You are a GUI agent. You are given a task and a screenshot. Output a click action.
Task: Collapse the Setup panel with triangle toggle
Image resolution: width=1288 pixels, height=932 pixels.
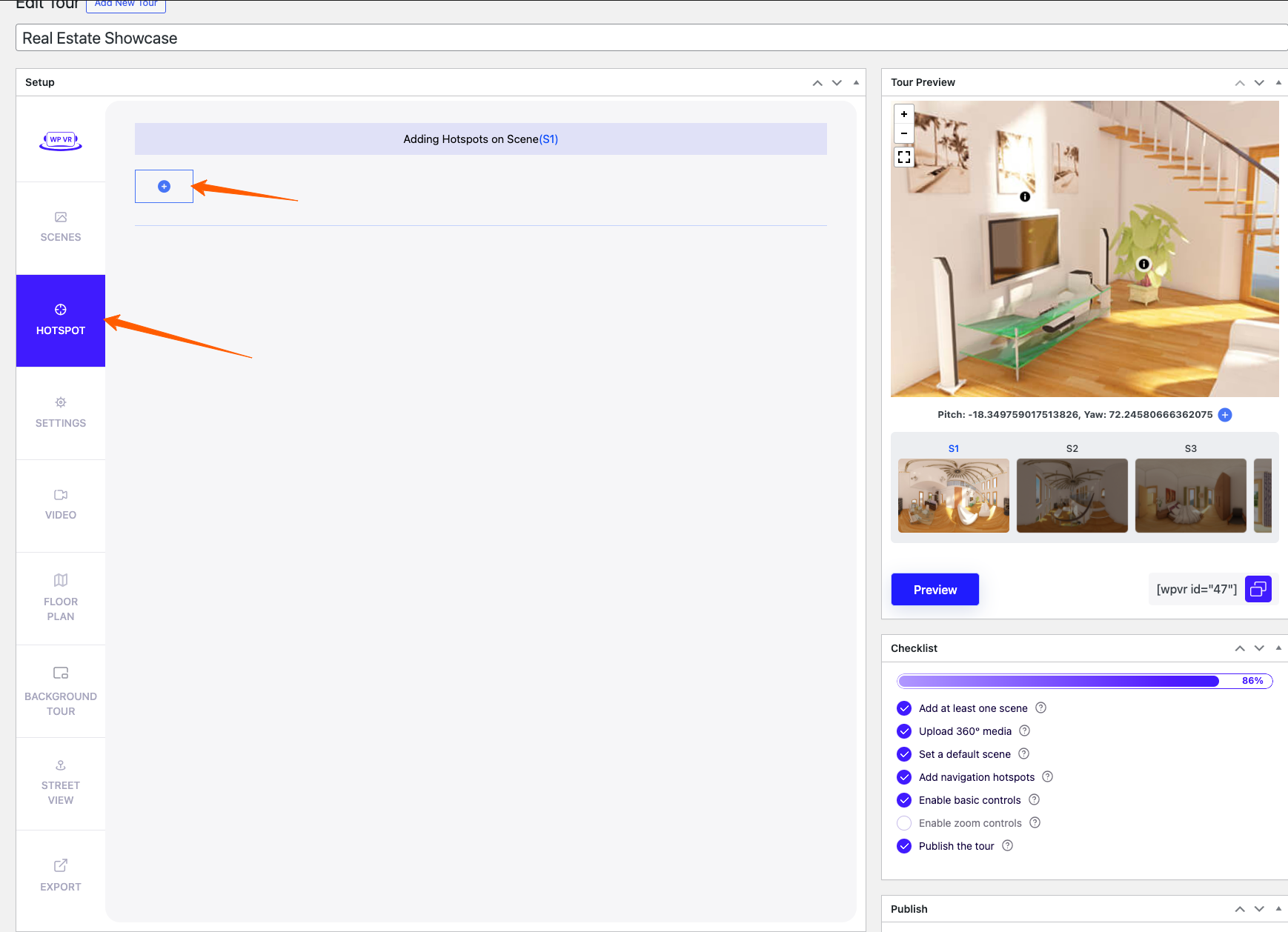856,82
